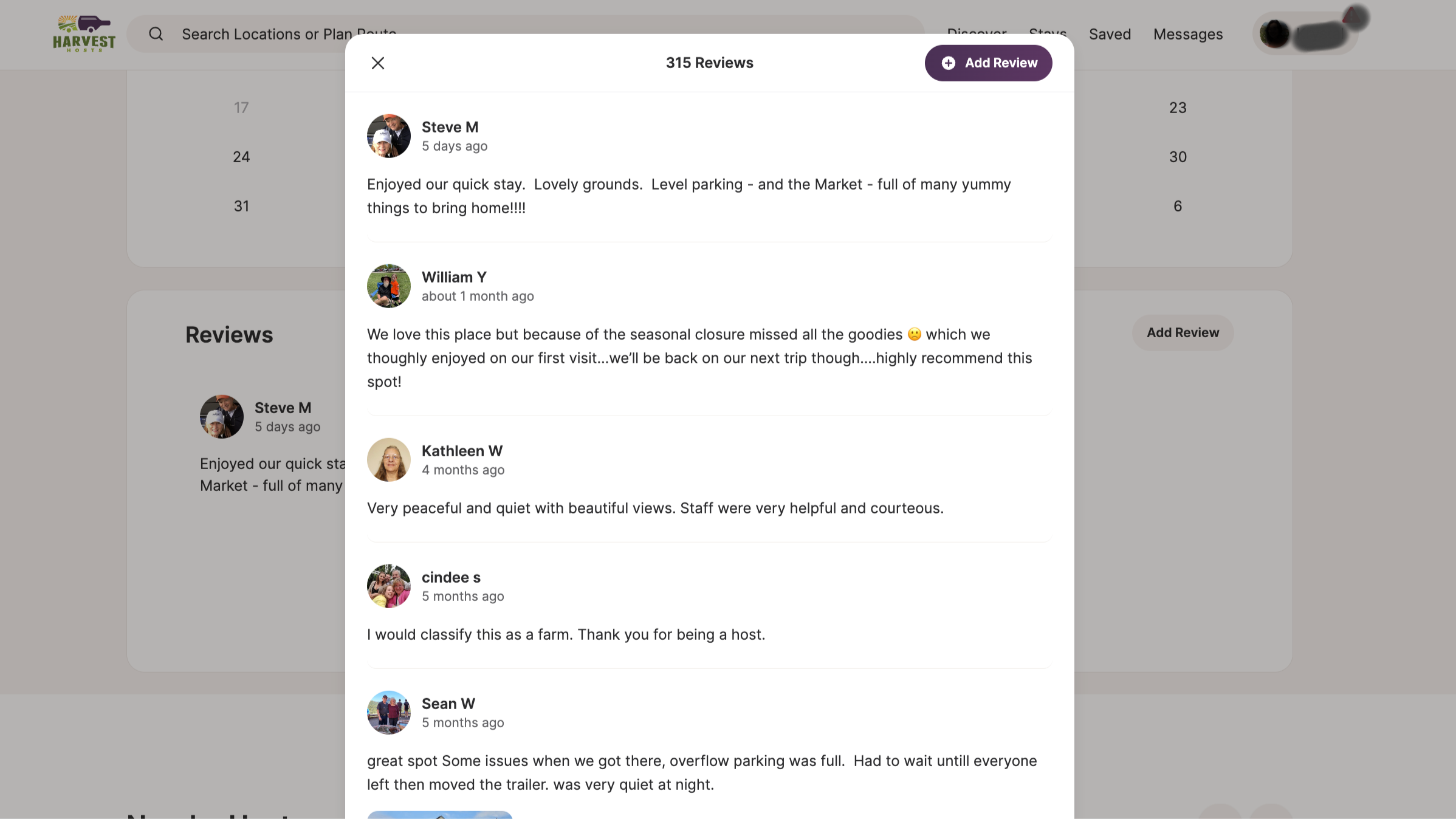Open Sean W's attached review photo
Viewport: 1456px width, 819px height.
(x=440, y=815)
